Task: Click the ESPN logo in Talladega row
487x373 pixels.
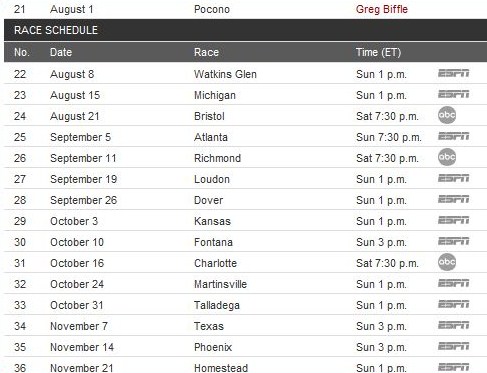Action: click(453, 304)
